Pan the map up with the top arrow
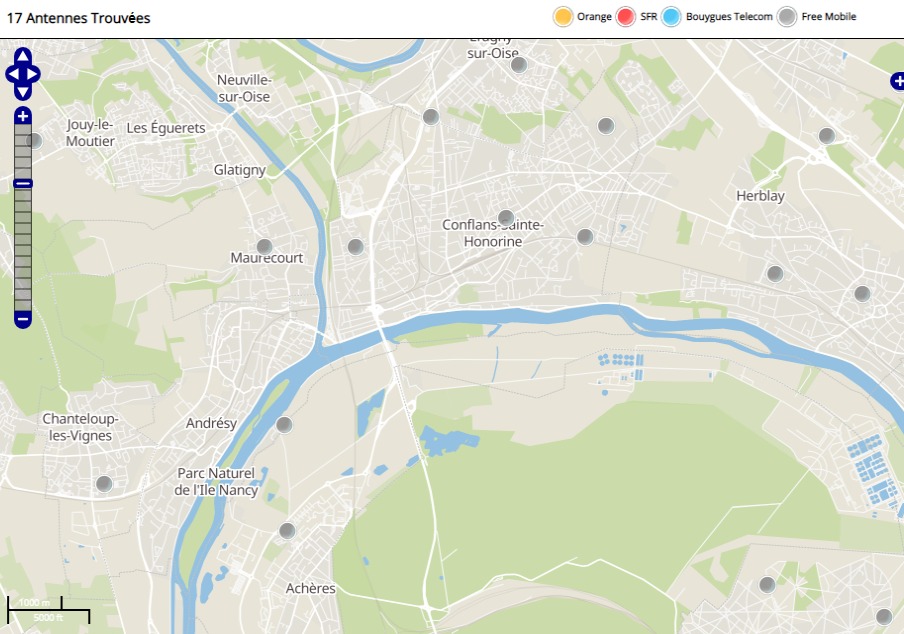Image resolution: width=904 pixels, height=634 pixels. point(23,56)
